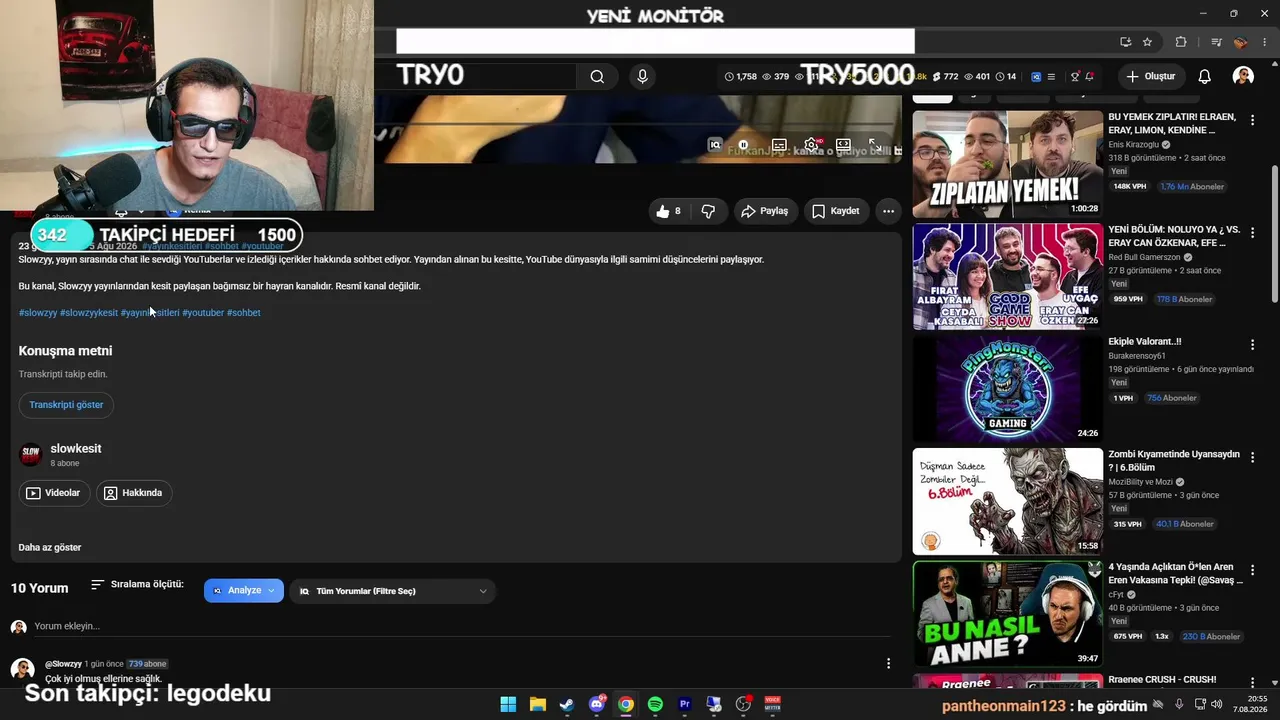Bookmark this page with the star icon
The width and height of the screenshot is (1280, 720).
[1147, 42]
